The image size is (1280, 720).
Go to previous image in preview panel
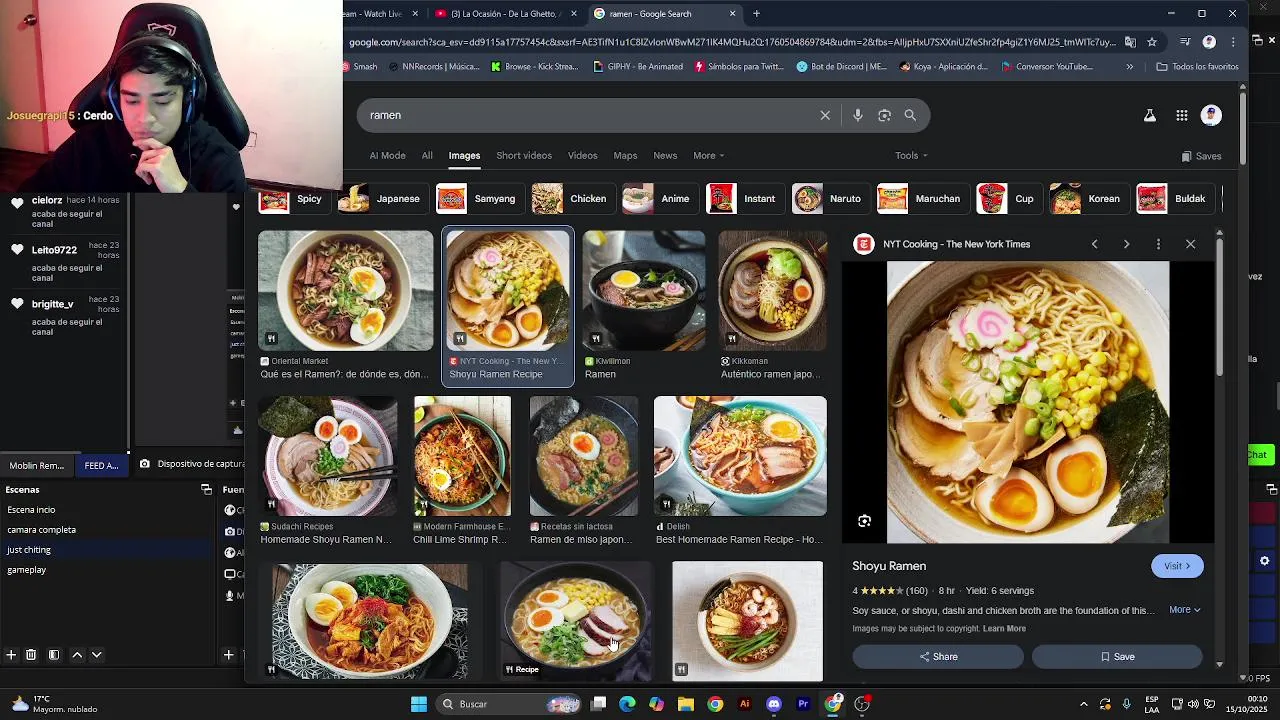click(1094, 244)
